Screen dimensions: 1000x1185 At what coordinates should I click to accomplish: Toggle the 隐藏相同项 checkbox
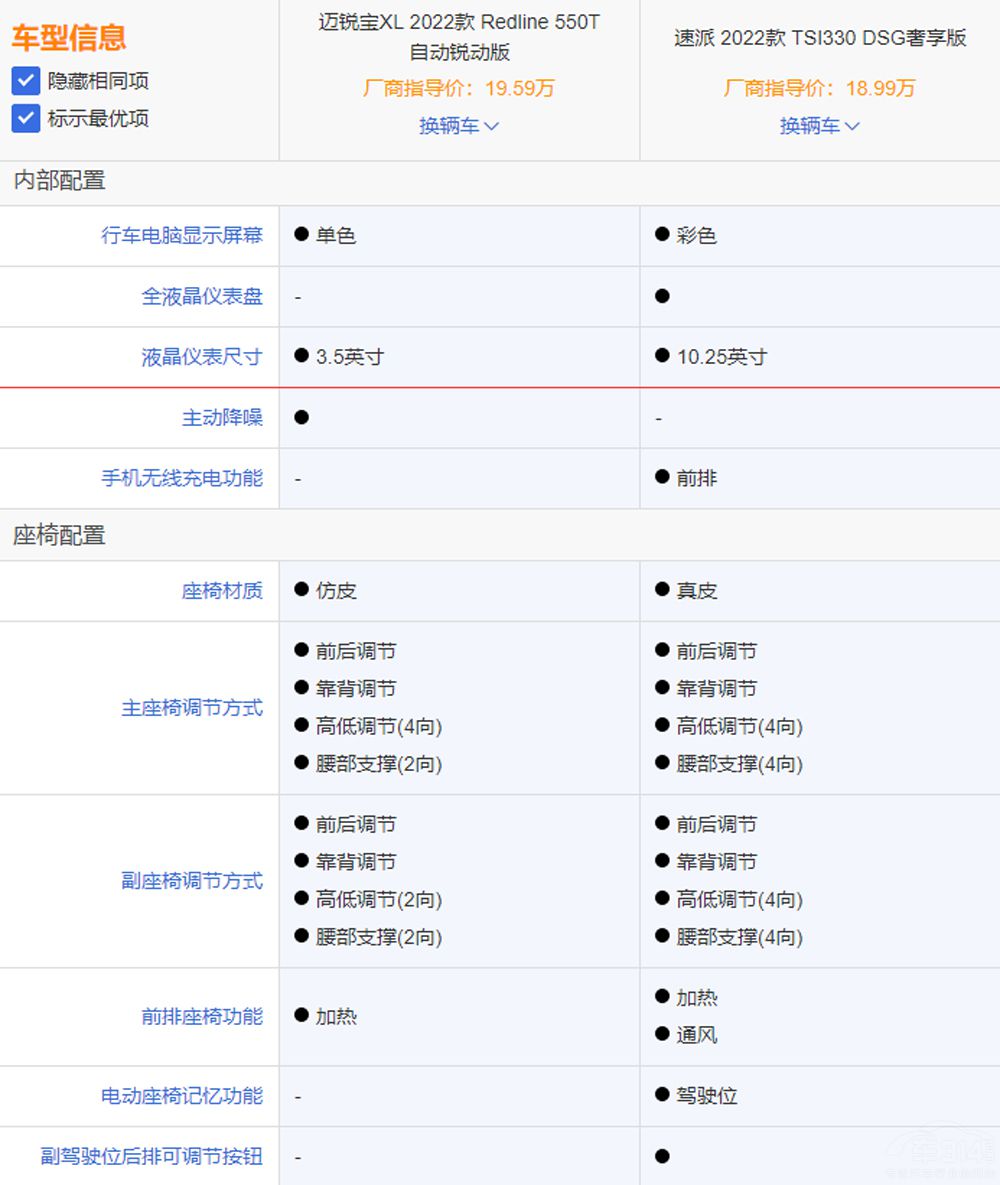point(26,81)
